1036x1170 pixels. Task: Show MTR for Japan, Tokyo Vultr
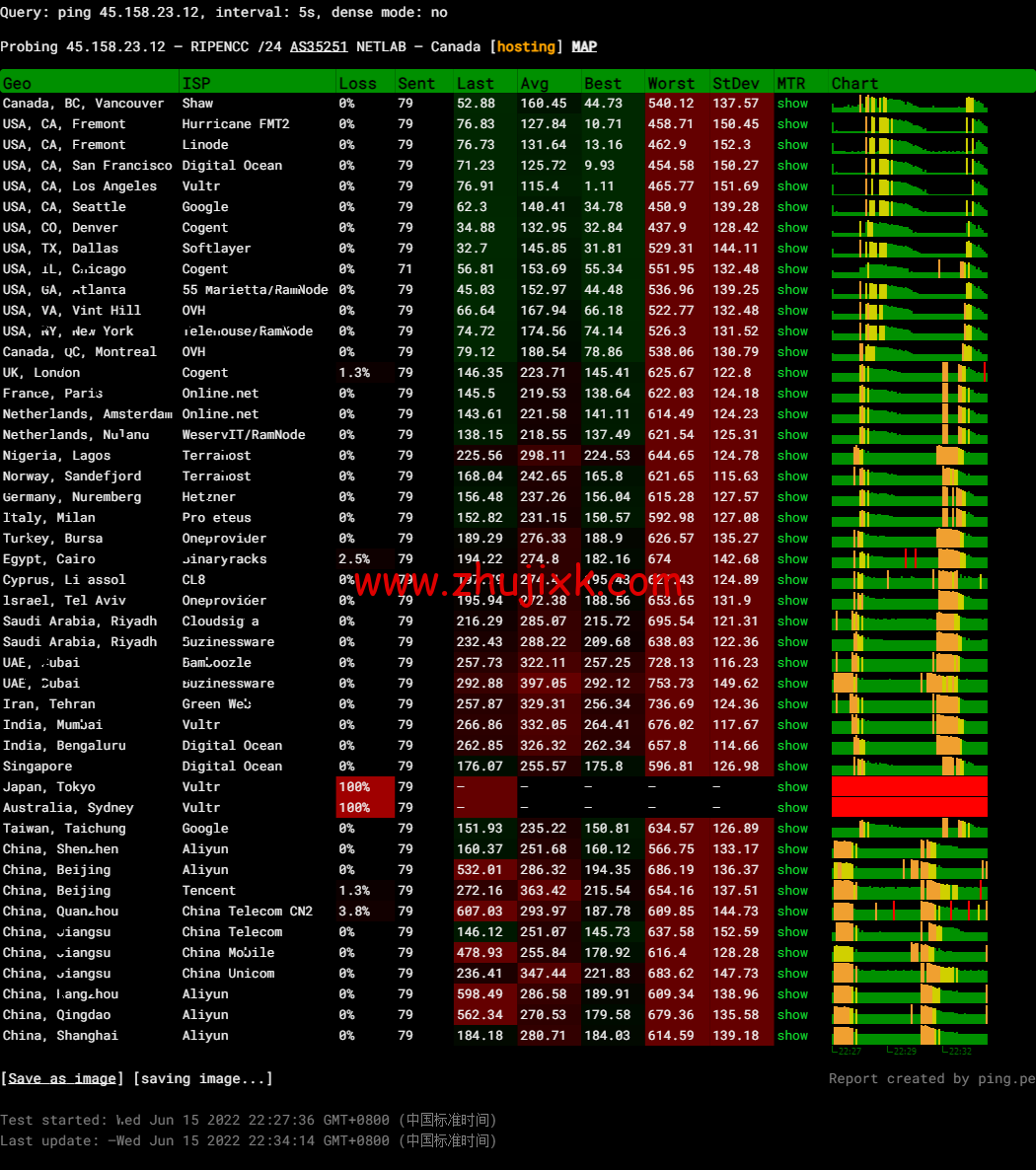click(792, 787)
